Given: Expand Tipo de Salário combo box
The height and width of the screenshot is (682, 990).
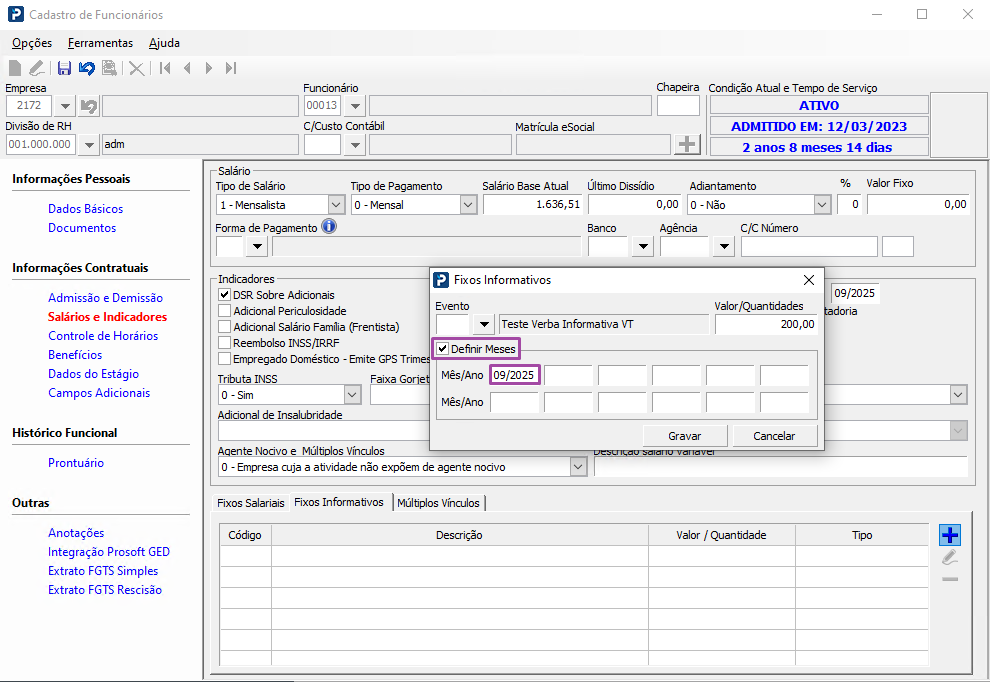Looking at the screenshot, I should click(336, 205).
